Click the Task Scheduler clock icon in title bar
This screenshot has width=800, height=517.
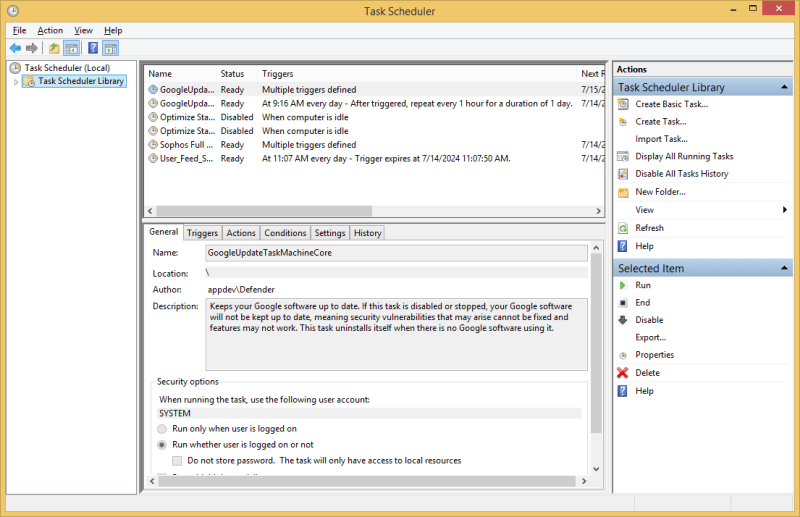pyautogui.click(x=13, y=10)
